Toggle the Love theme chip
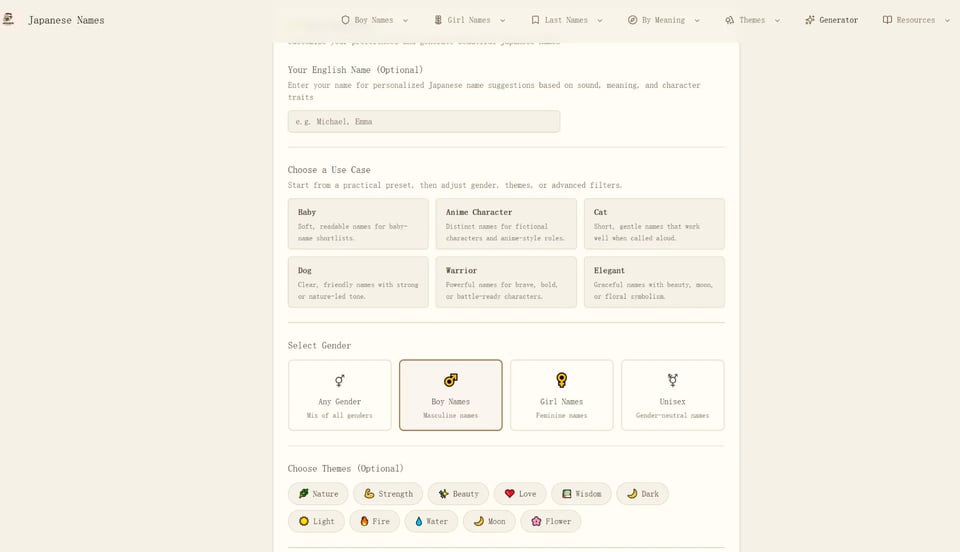This screenshot has width=960, height=552. click(x=520, y=494)
